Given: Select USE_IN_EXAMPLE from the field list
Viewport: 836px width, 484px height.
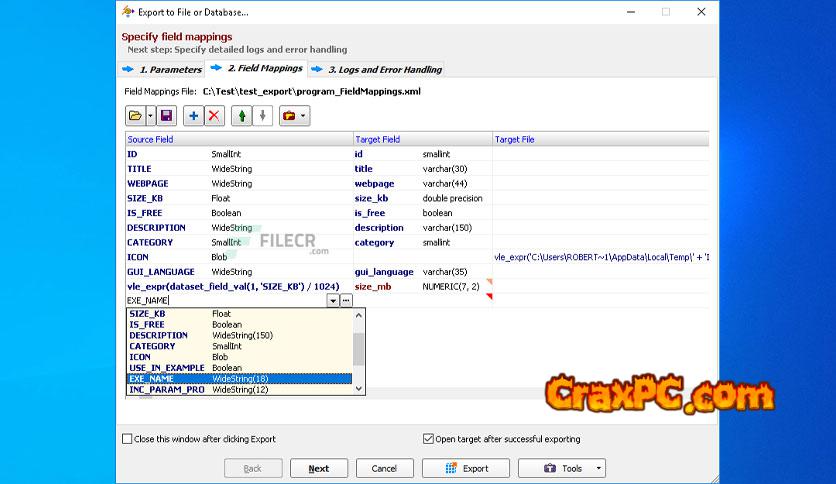Looking at the screenshot, I should point(166,368).
